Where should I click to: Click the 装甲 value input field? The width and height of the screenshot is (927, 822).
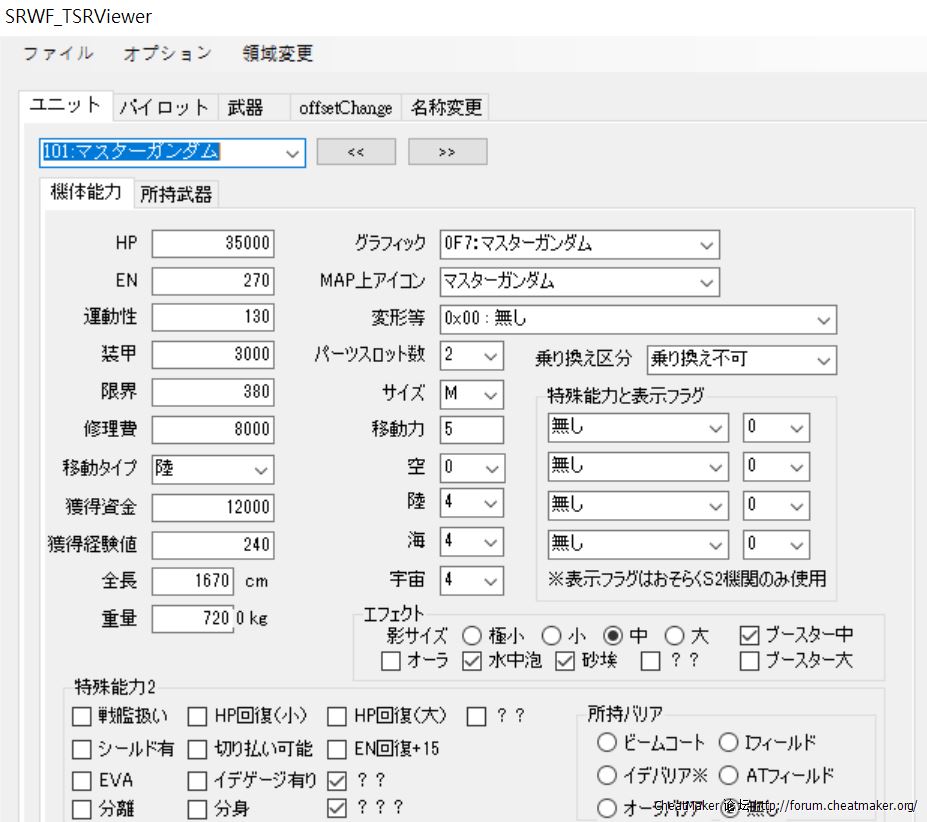coord(212,354)
